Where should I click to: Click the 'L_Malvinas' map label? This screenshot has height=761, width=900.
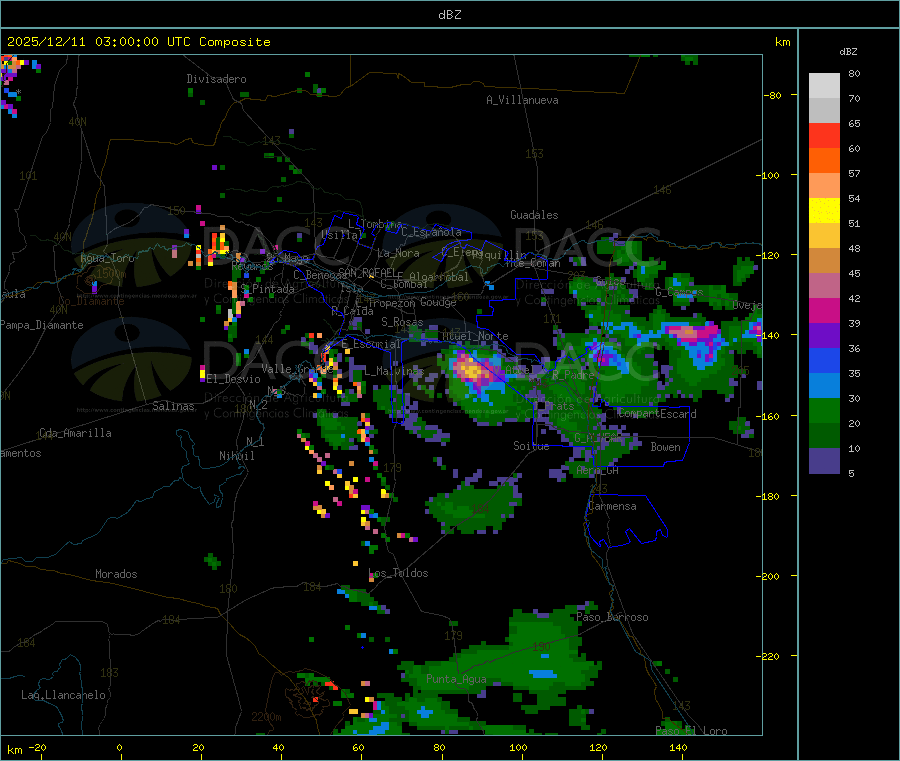(394, 371)
